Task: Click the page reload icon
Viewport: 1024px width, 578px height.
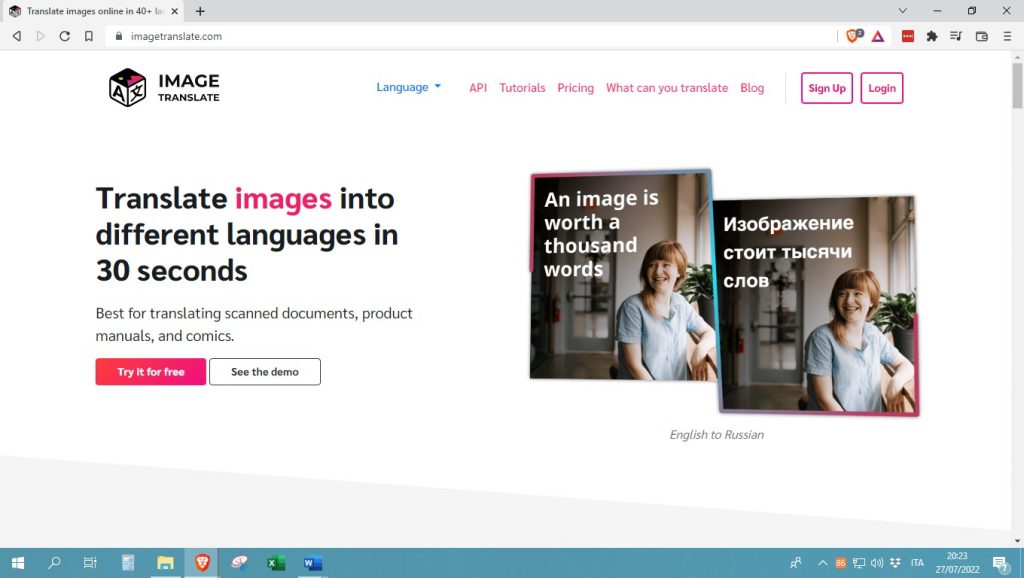Action: coord(64,36)
